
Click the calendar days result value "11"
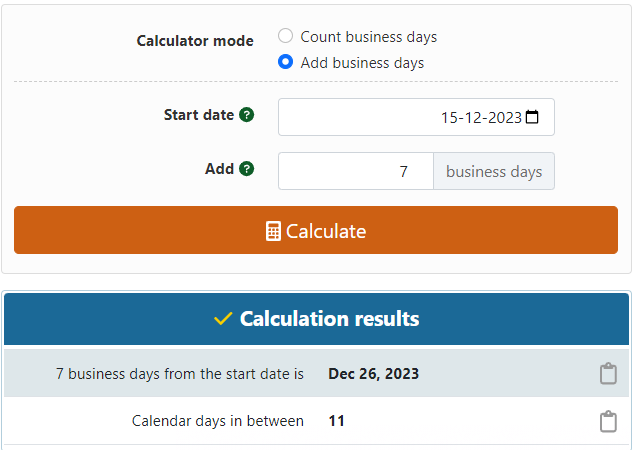coord(336,421)
